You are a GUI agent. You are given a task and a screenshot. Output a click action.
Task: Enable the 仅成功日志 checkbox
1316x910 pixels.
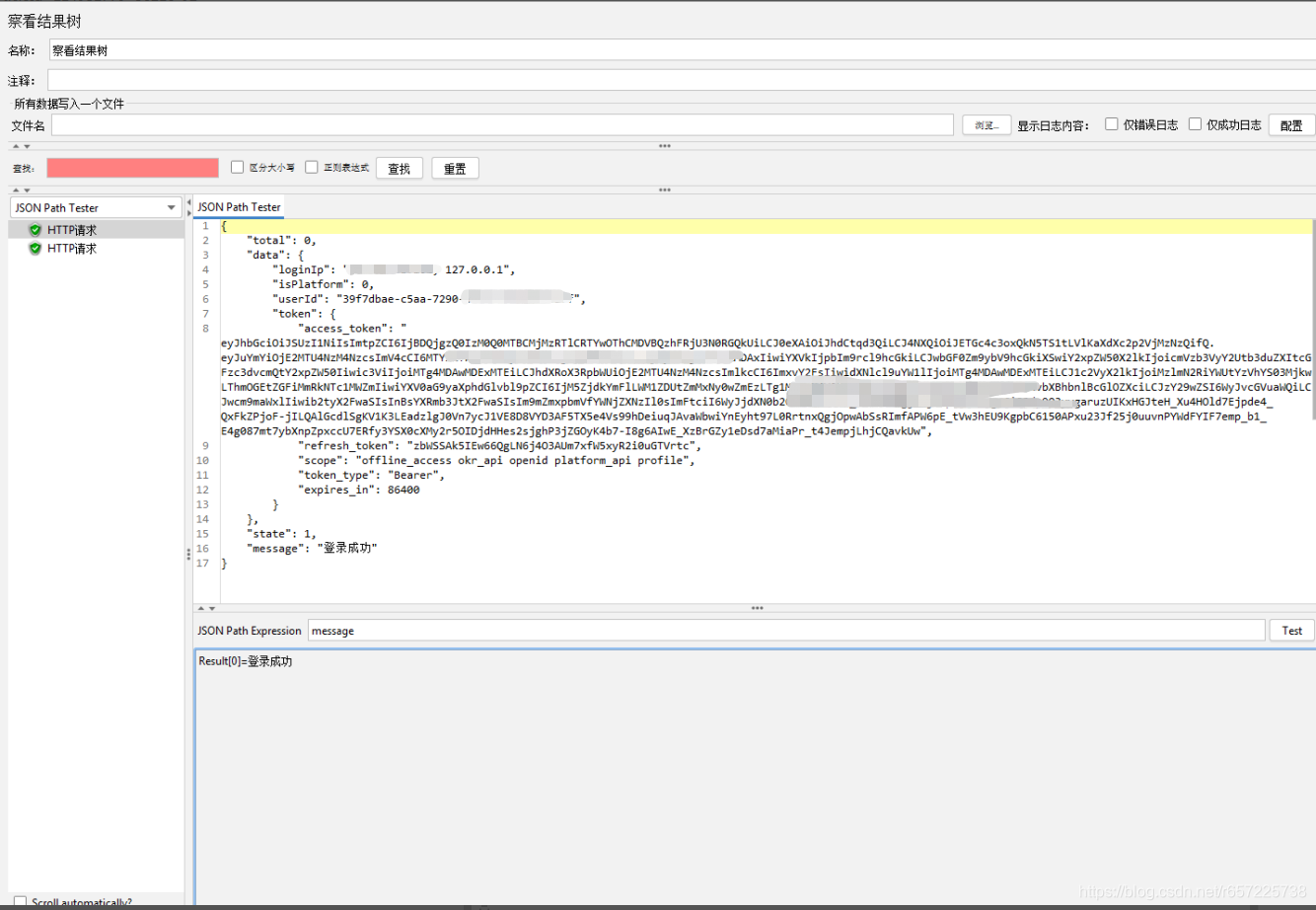click(x=1195, y=124)
